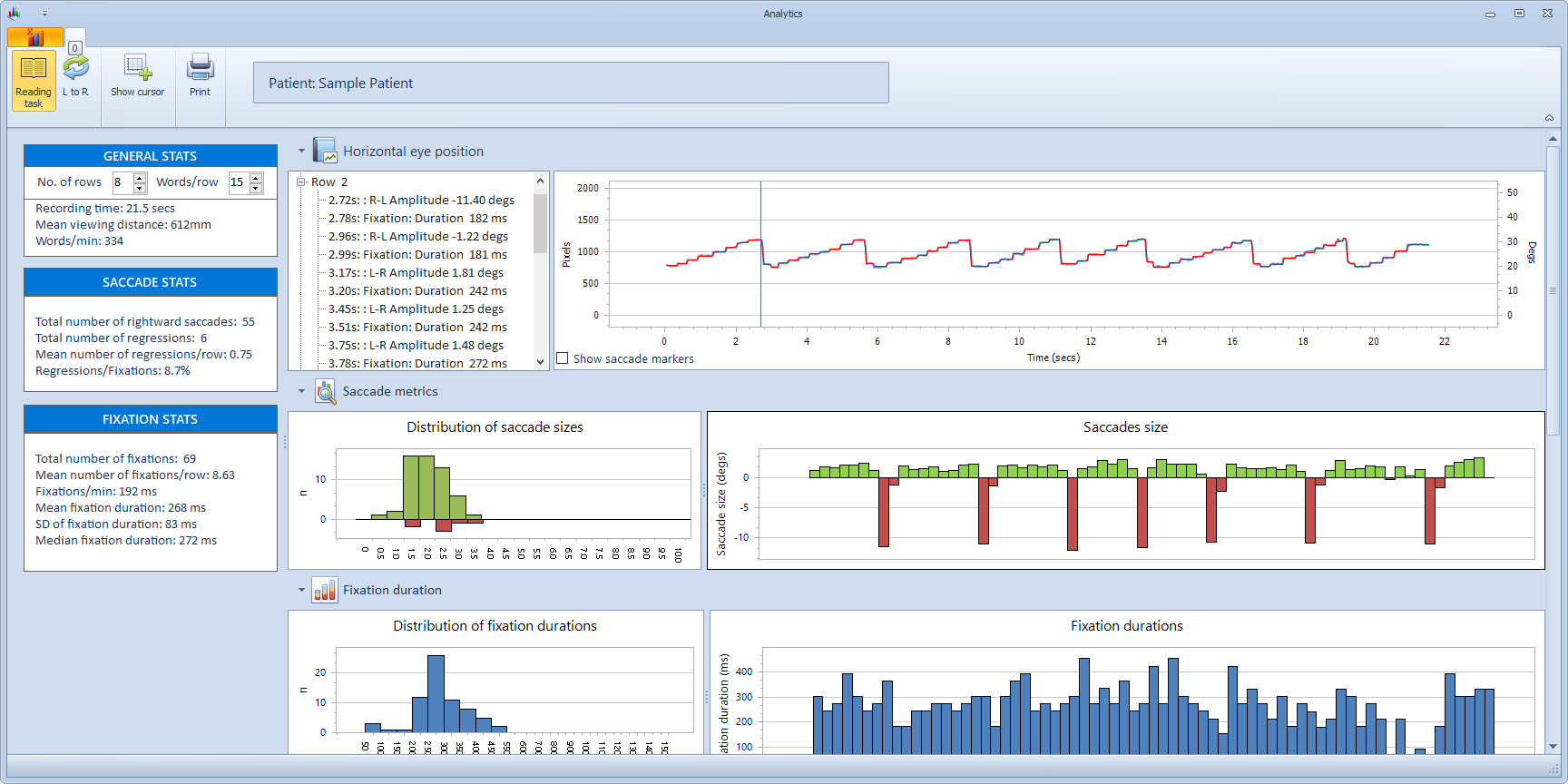This screenshot has width=1568, height=784.
Task: Collapse the Horizontal eye position section
Action: 301,152
